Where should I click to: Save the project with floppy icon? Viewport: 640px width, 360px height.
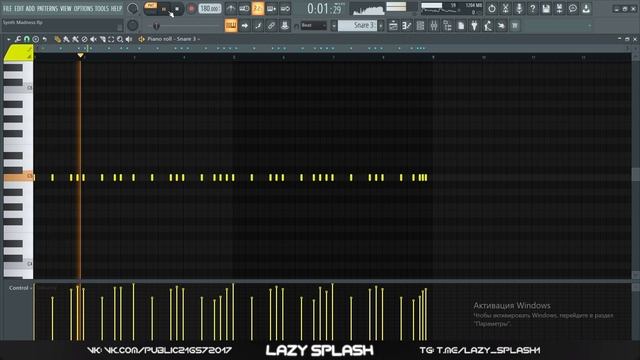coord(546,9)
